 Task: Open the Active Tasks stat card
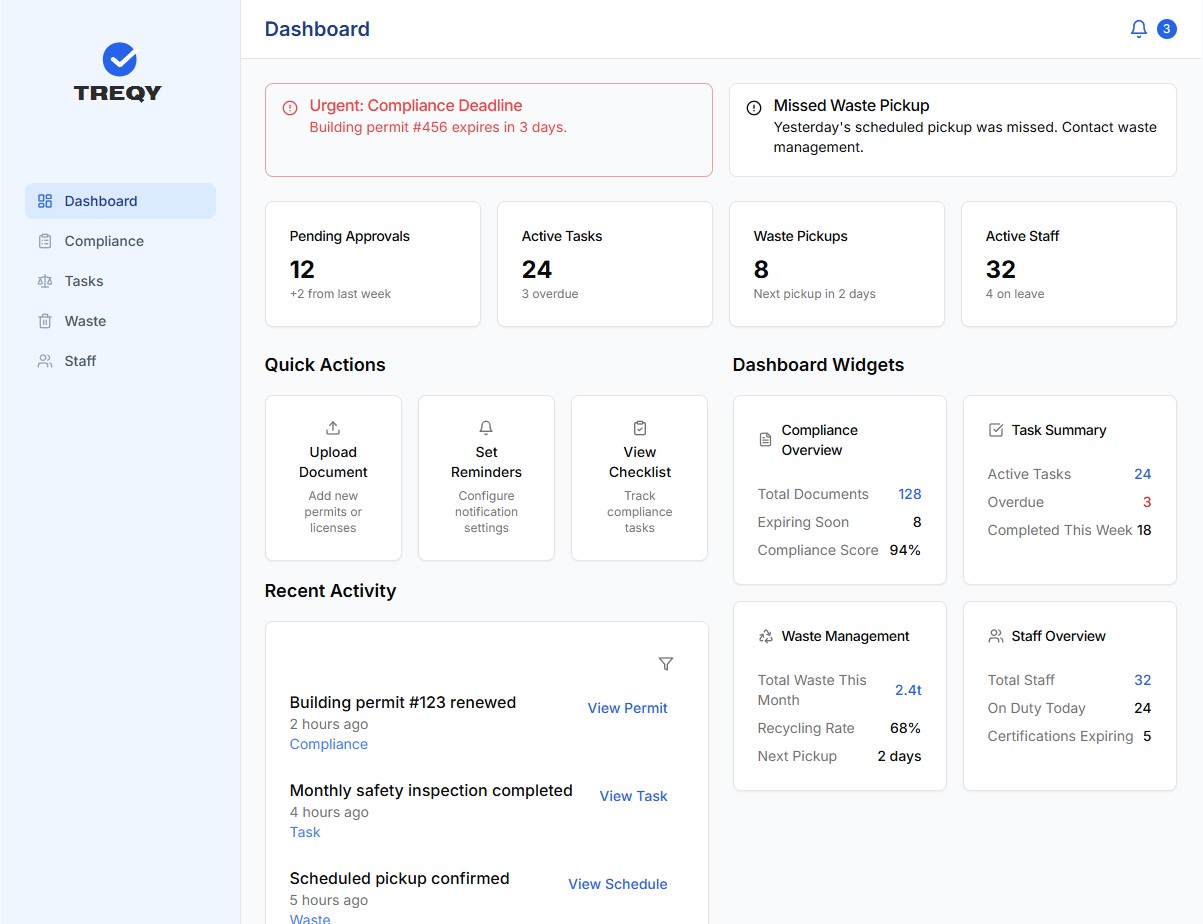[x=605, y=264]
